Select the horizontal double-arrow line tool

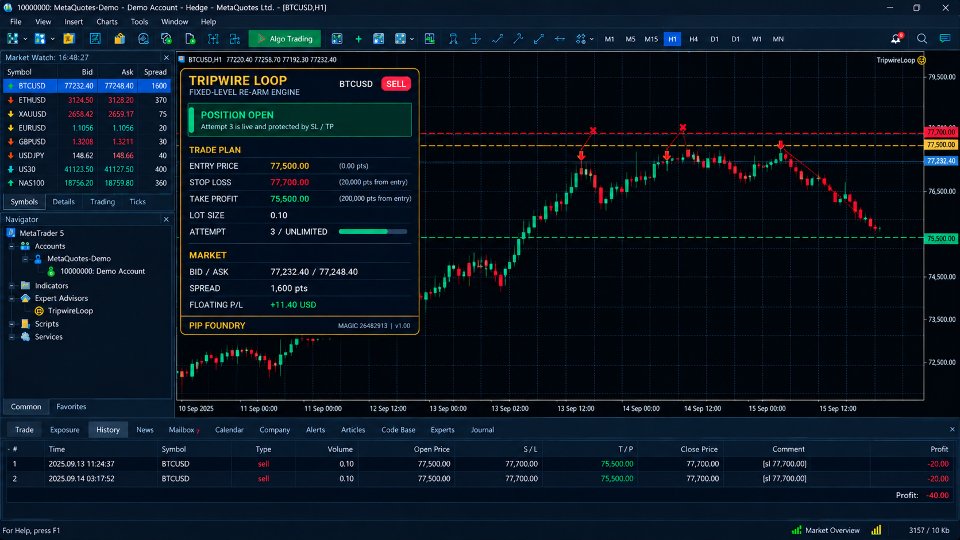[560, 39]
